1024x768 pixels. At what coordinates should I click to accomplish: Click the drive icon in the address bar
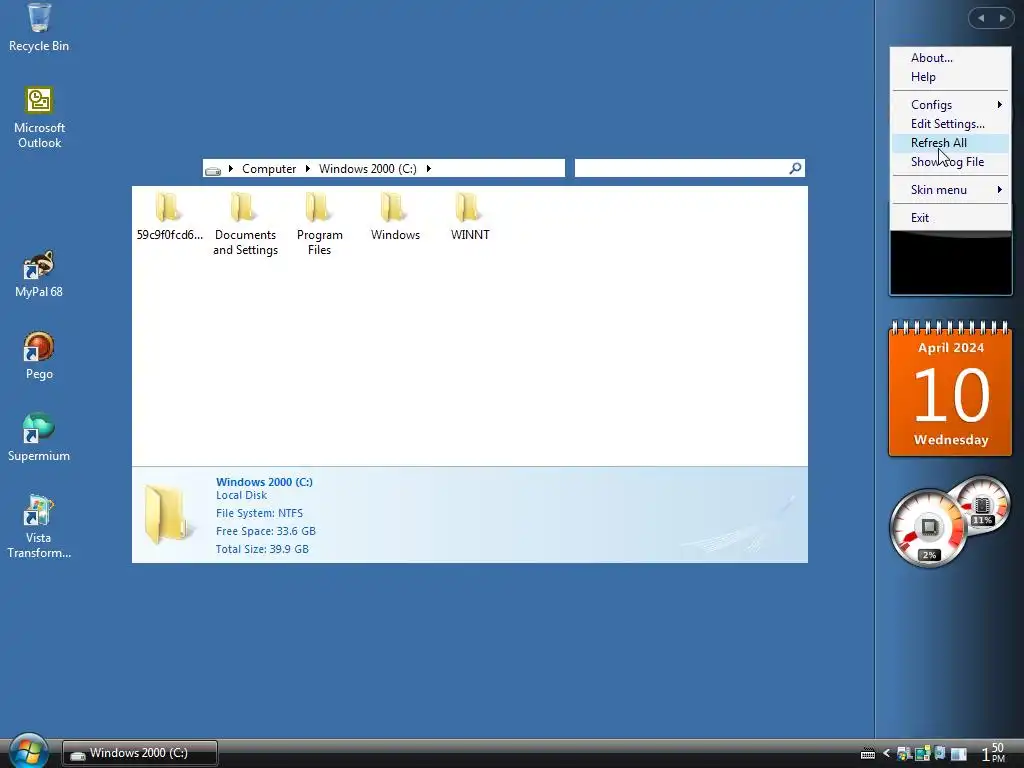tap(213, 170)
